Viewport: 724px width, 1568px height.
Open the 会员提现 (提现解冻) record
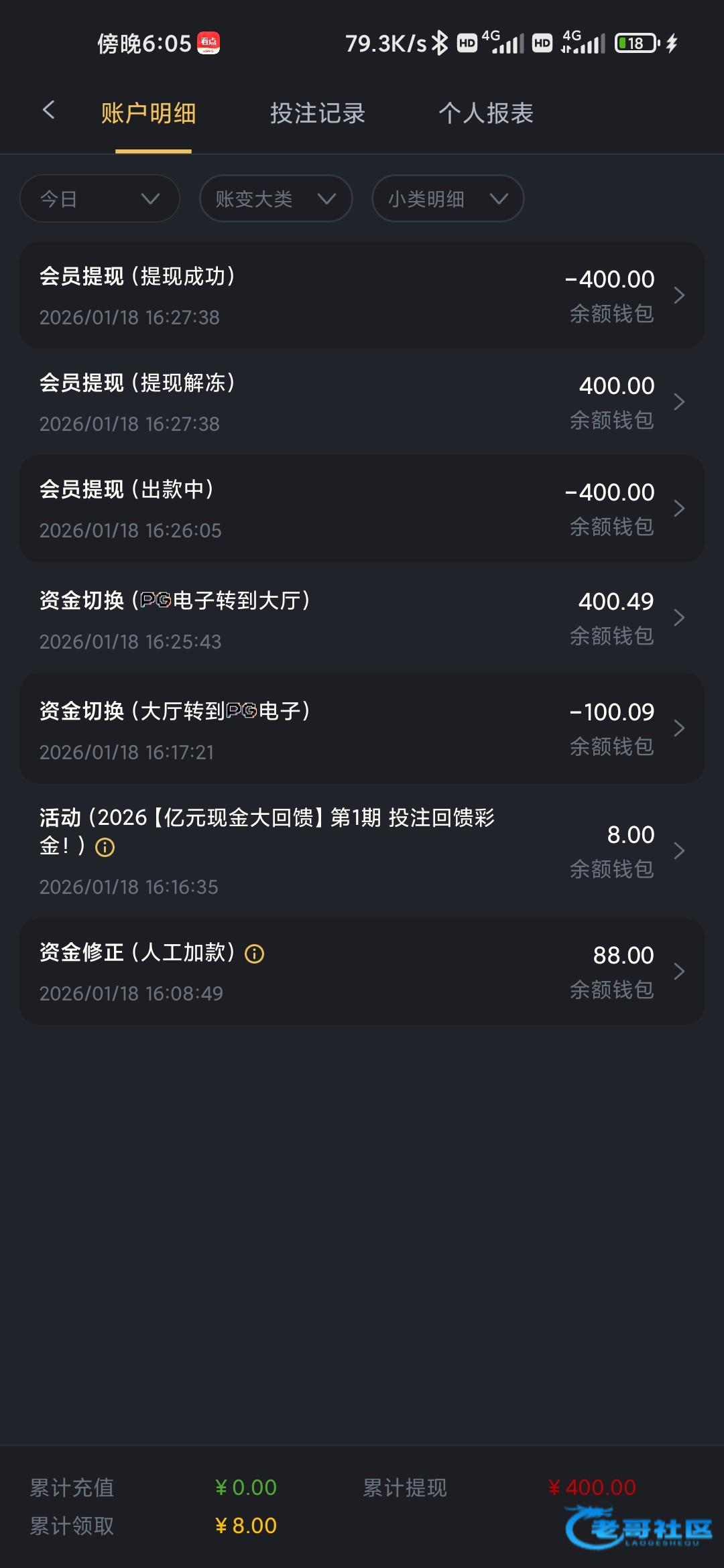click(x=362, y=402)
